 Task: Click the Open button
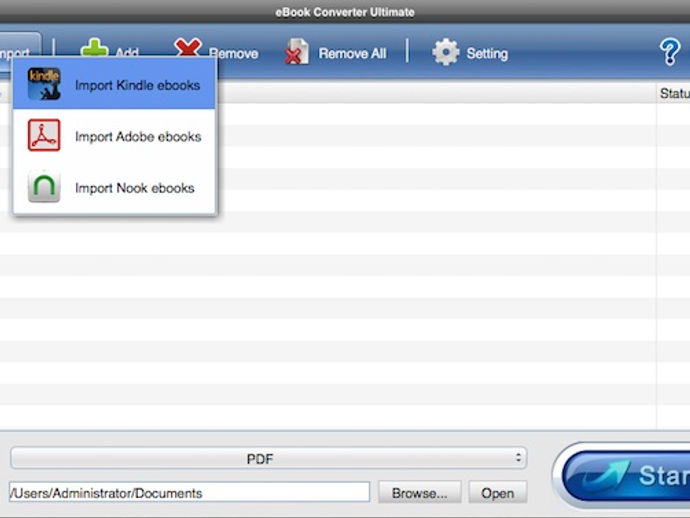tap(498, 492)
